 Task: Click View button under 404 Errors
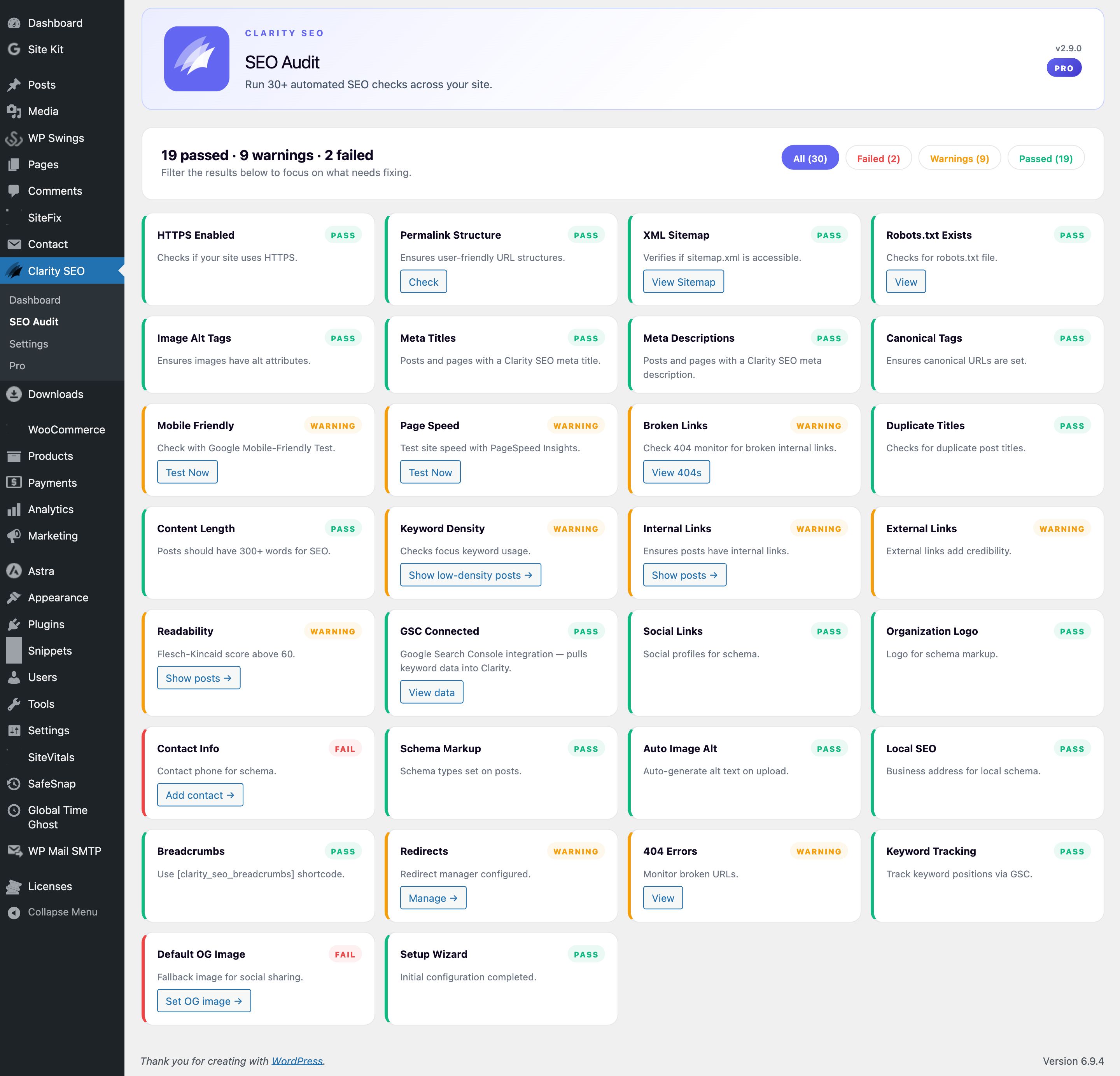tap(663, 898)
